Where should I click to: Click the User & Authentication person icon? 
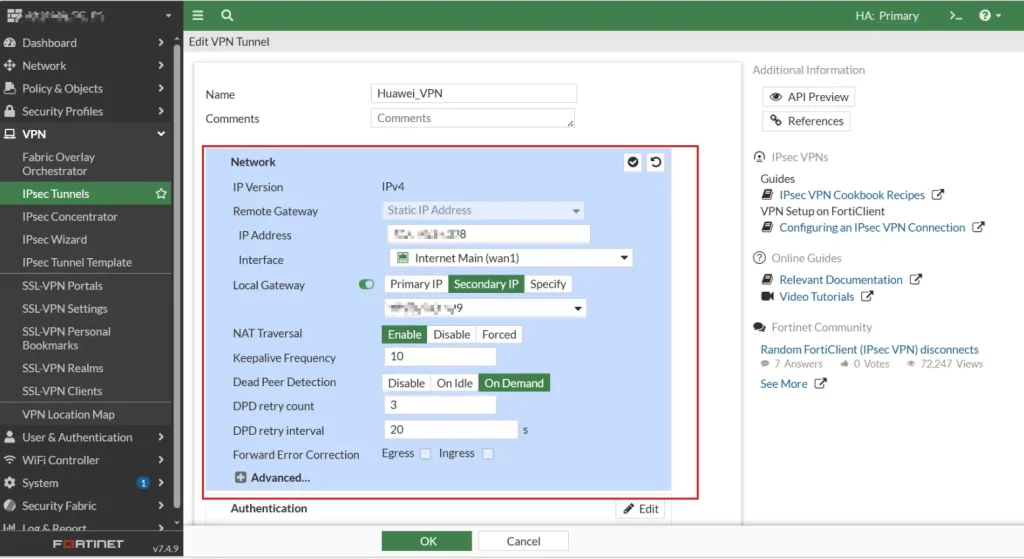pyautogui.click(x=10, y=437)
